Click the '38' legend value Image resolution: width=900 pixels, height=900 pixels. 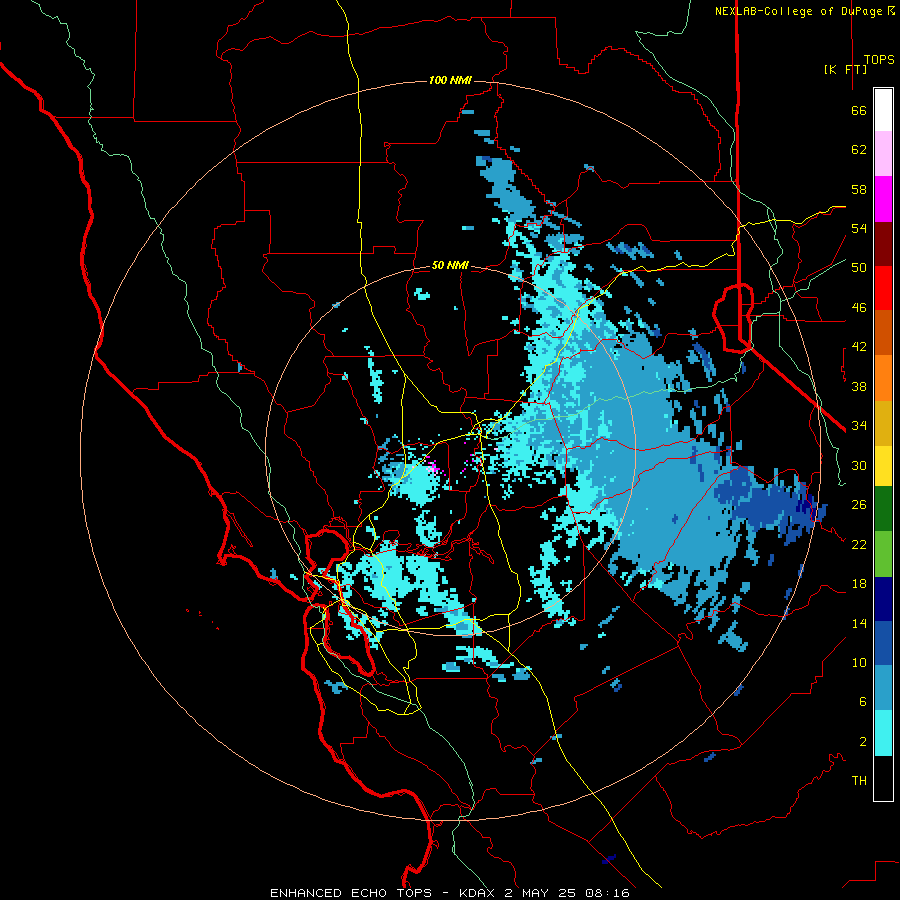point(859,386)
